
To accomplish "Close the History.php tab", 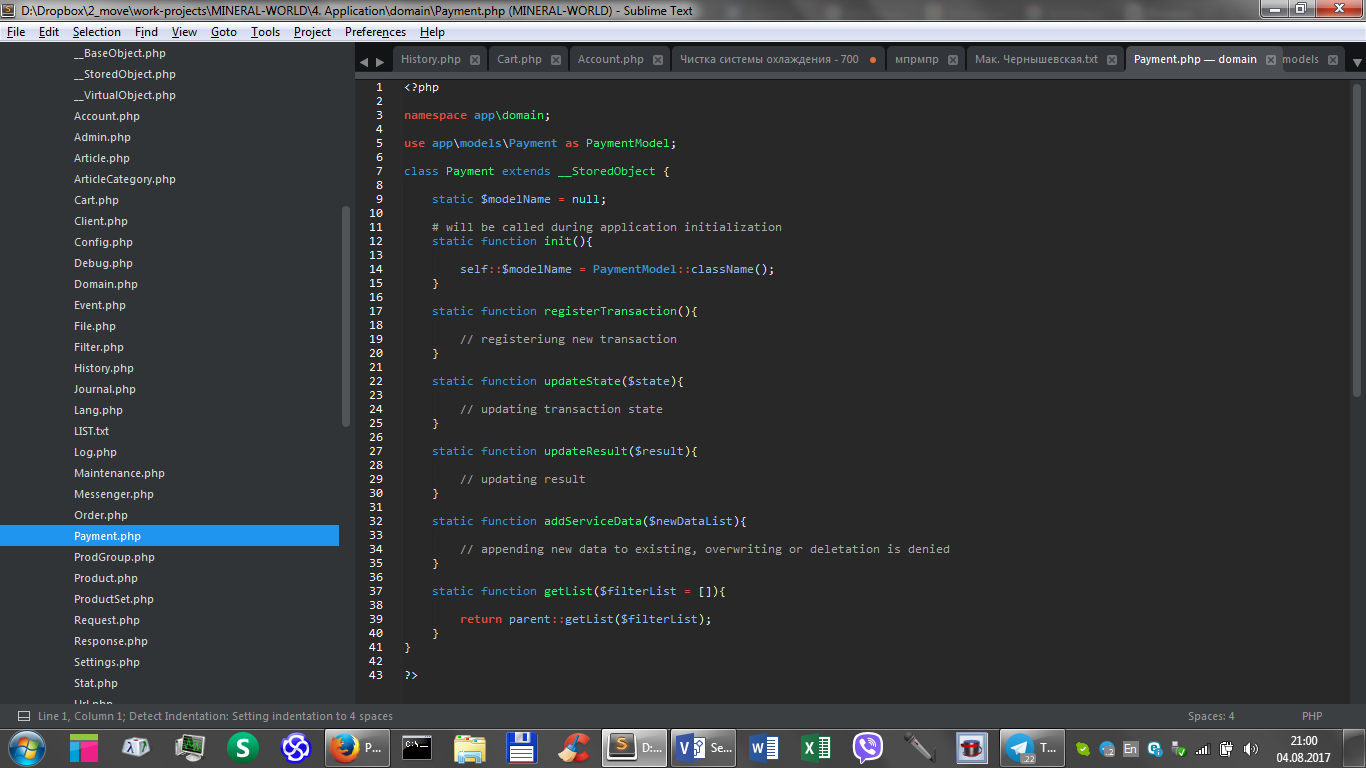I will (x=476, y=60).
